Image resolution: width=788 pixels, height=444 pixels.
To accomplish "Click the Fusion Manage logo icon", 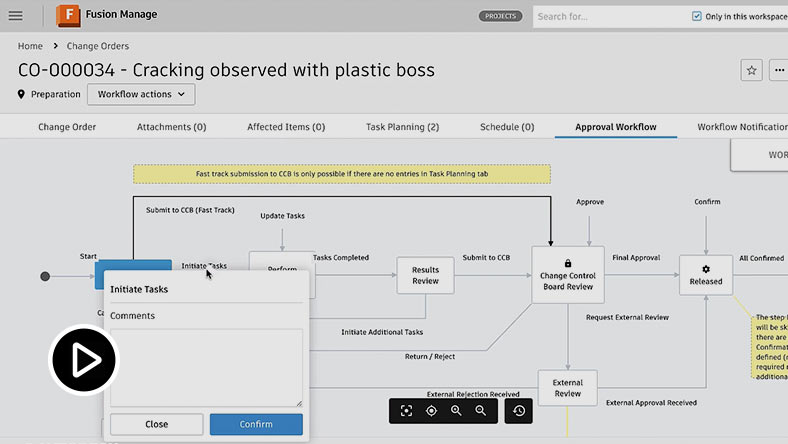I will 68,16.
